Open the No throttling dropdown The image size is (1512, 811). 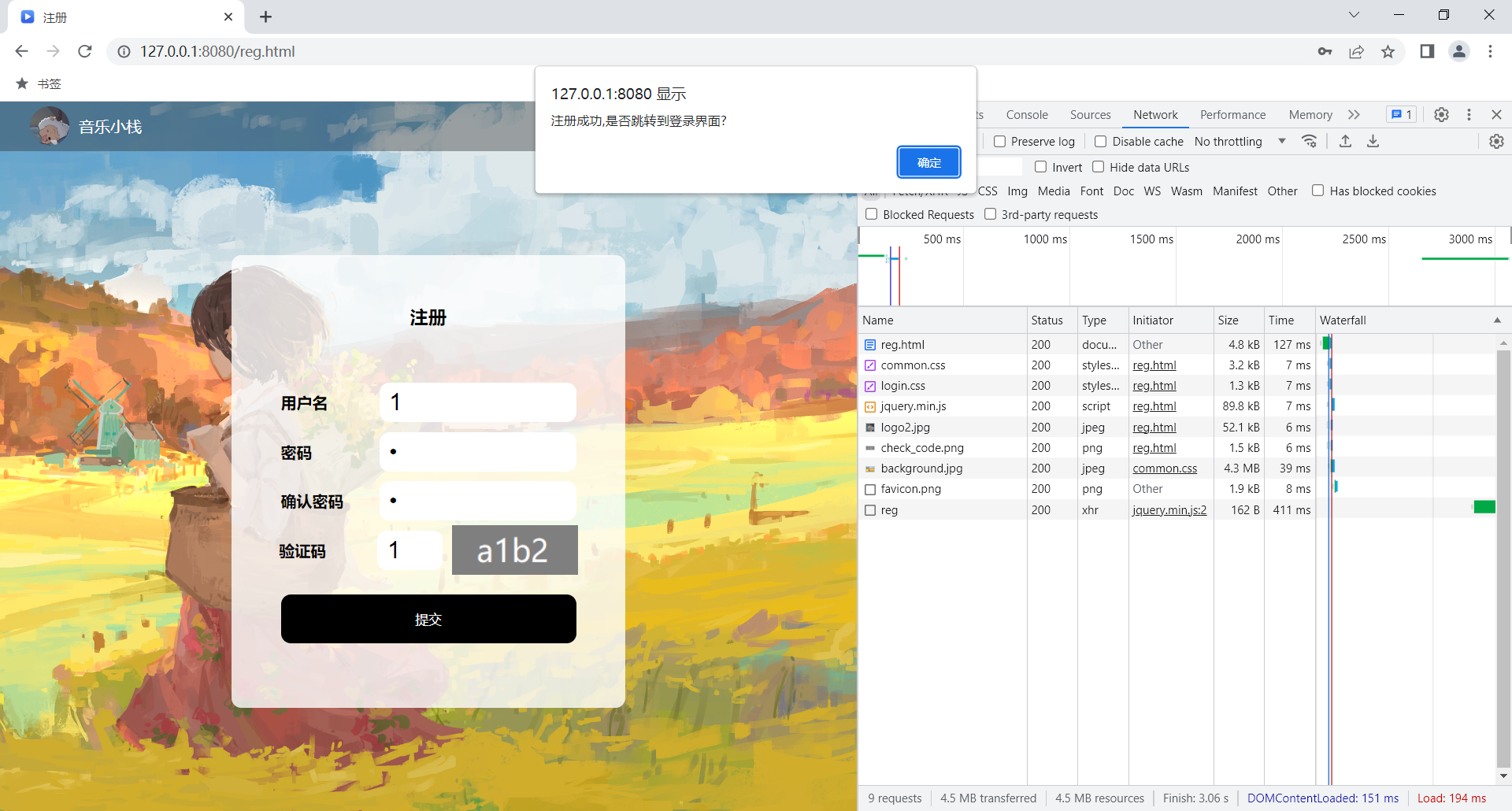[1240, 142]
